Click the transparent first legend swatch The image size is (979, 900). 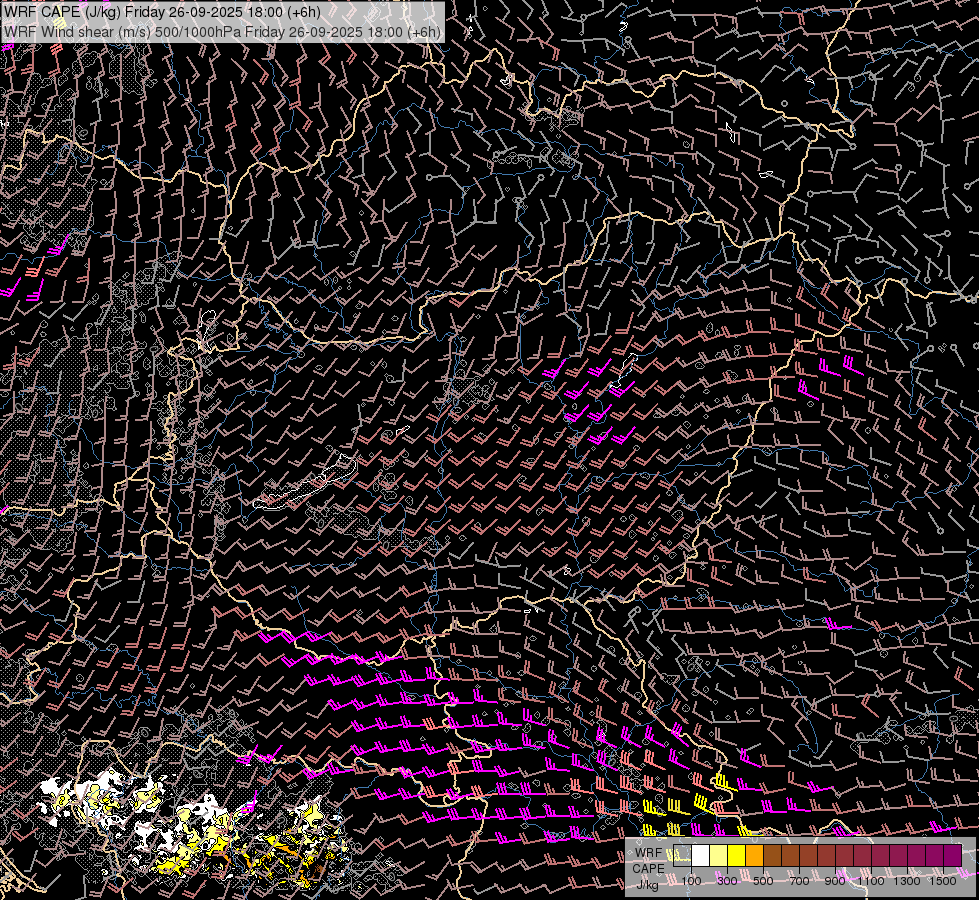point(682,855)
